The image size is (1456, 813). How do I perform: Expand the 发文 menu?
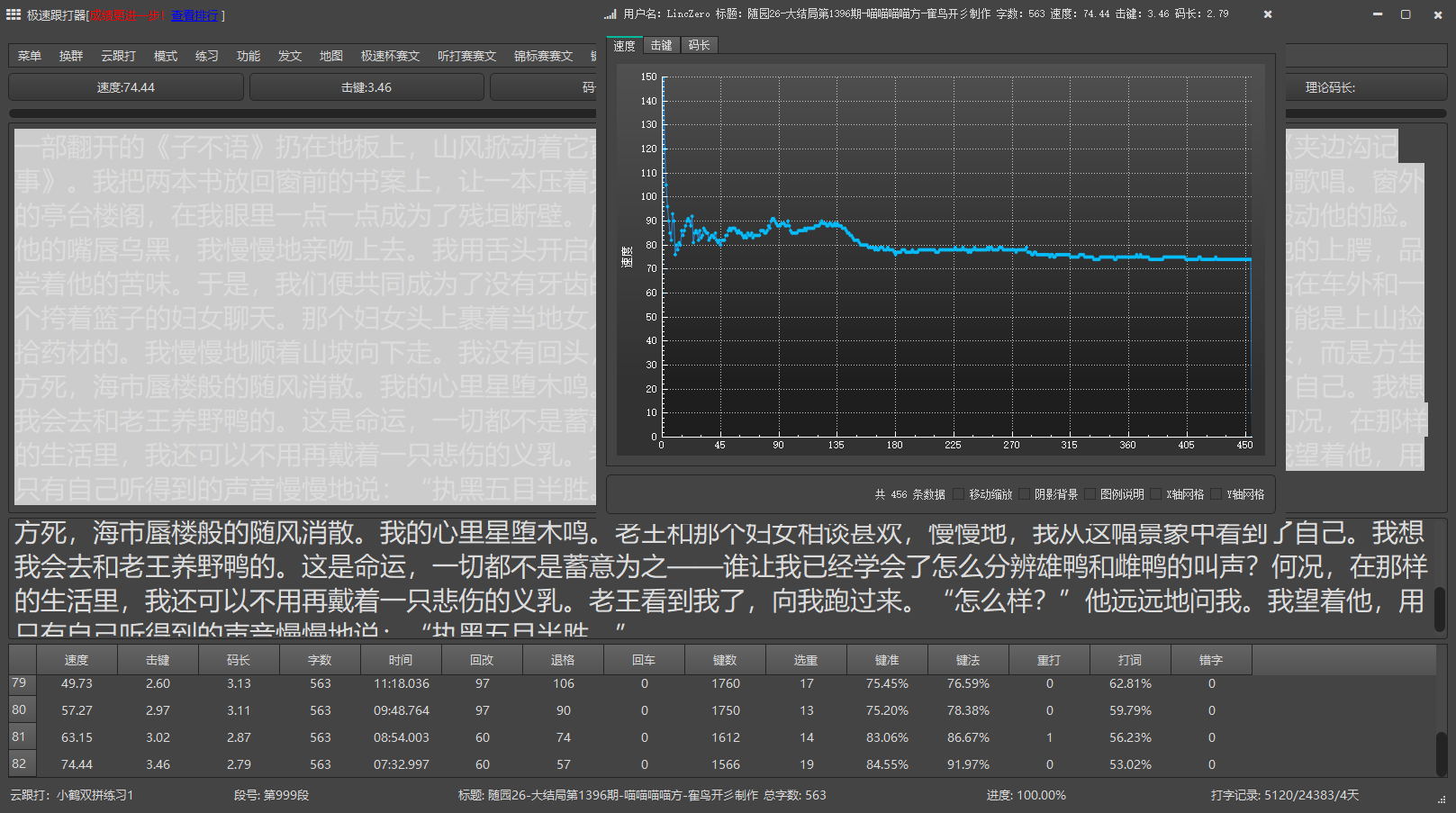[x=290, y=56]
